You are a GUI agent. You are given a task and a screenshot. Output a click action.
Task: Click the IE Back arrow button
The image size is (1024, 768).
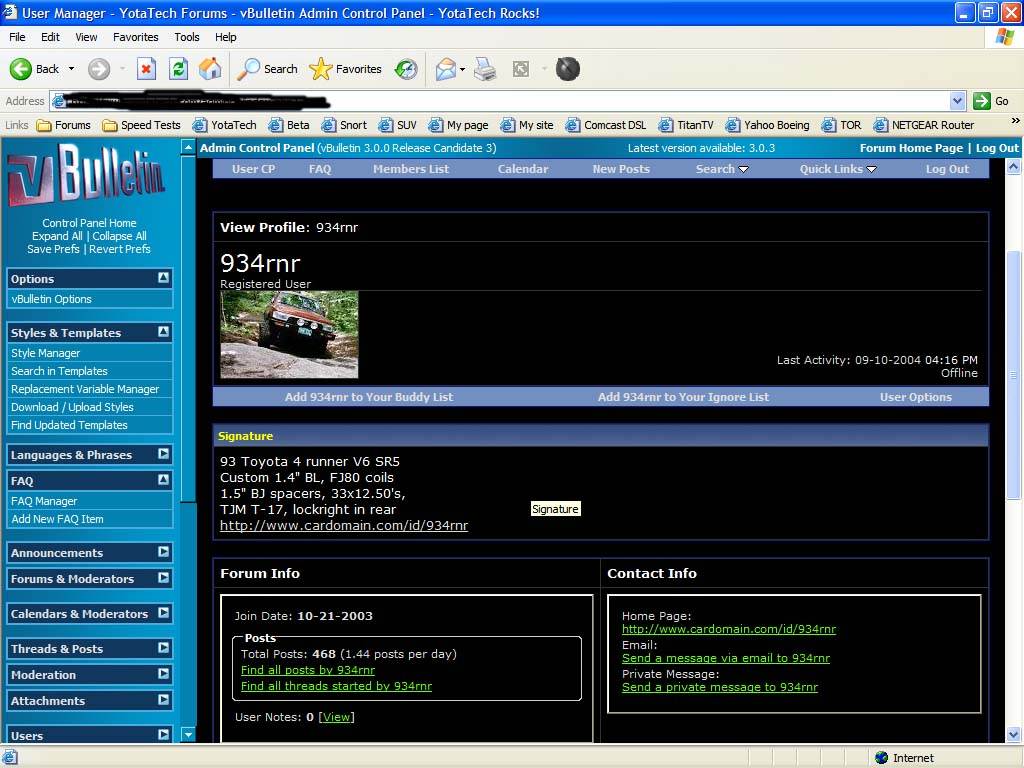[x=34, y=69]
